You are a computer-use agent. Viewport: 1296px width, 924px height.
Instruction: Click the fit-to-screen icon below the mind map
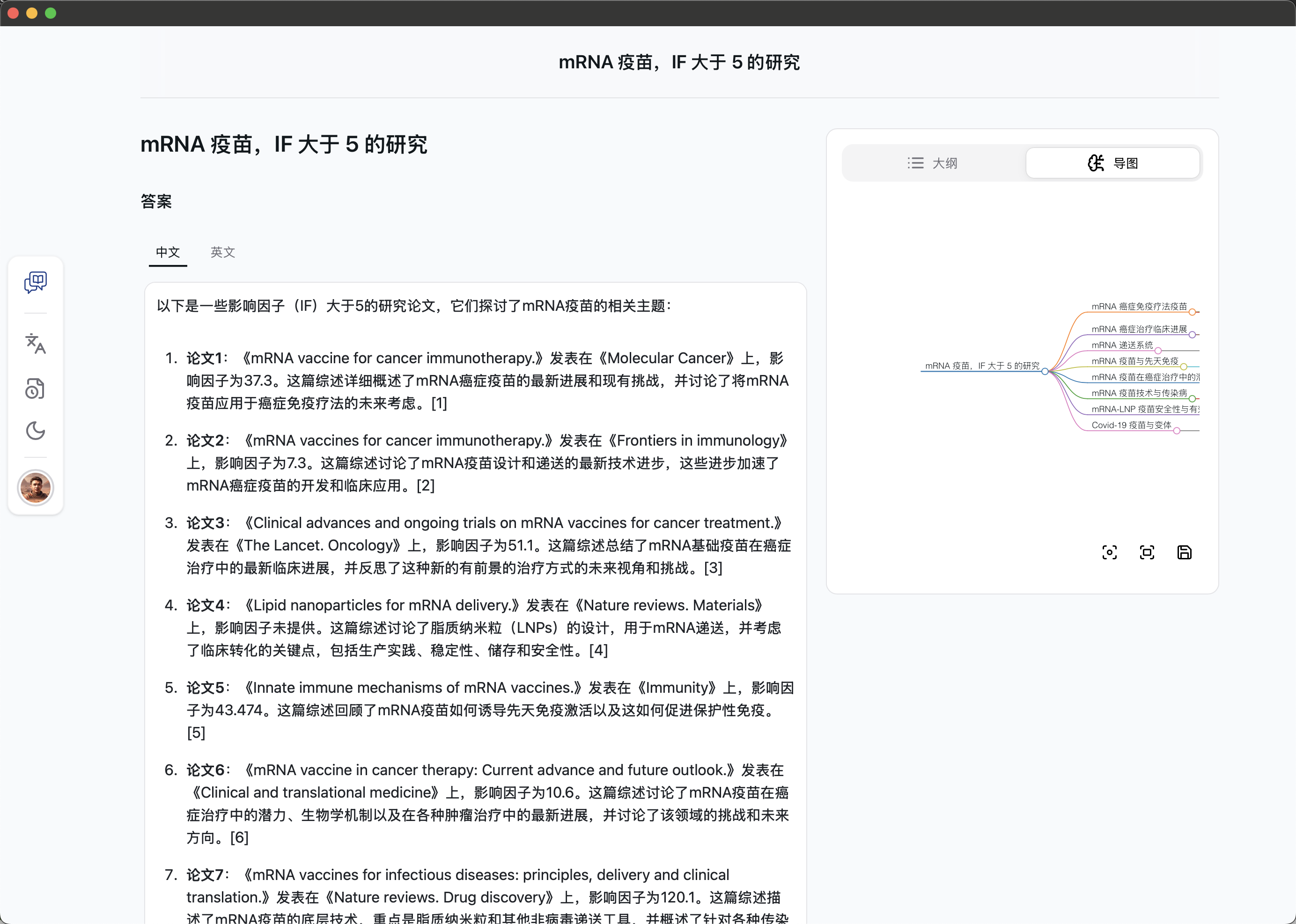pyautogui.click(x=1147, y=552)
